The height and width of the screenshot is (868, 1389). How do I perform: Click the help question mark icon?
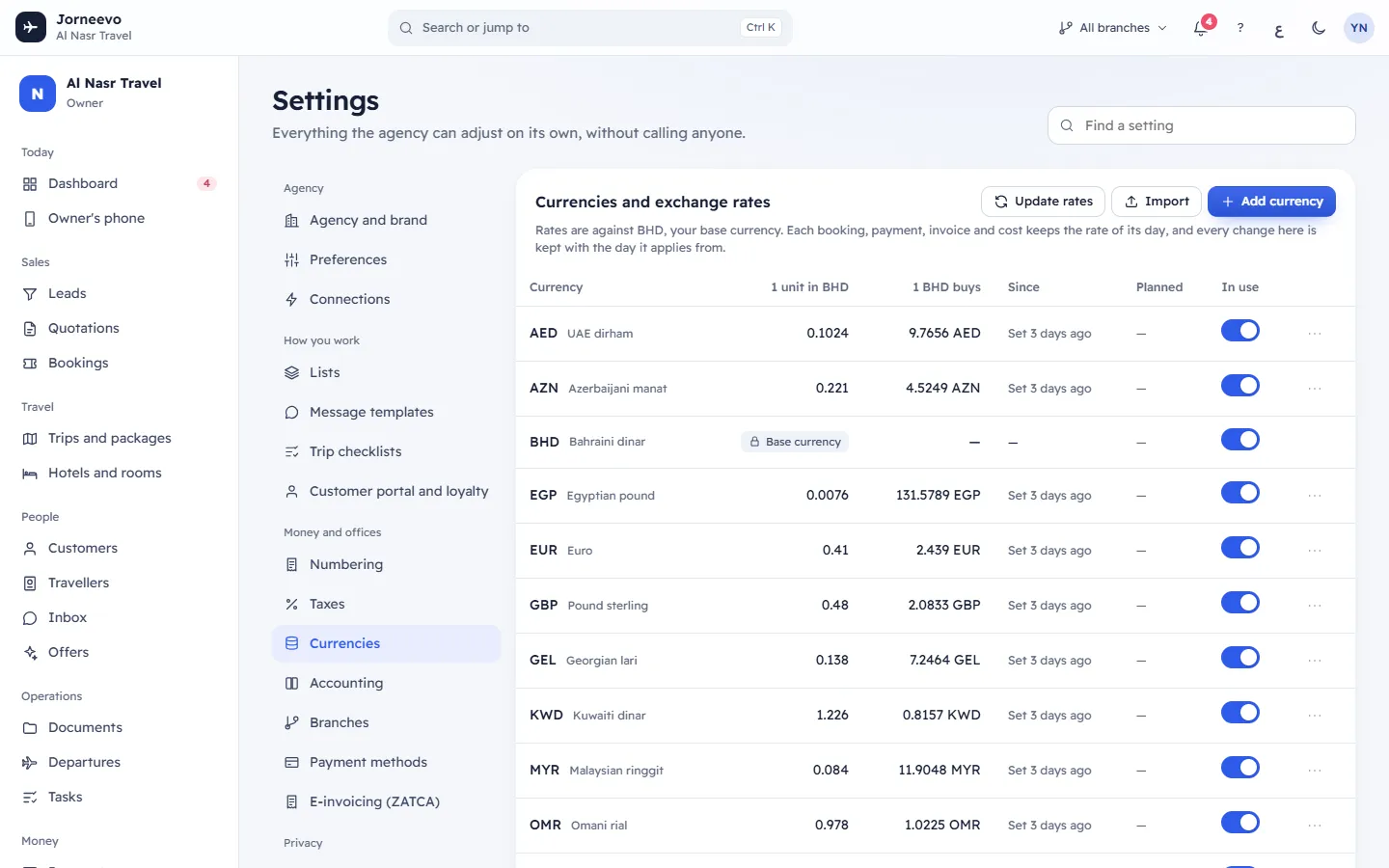(x=1240, y=28)
